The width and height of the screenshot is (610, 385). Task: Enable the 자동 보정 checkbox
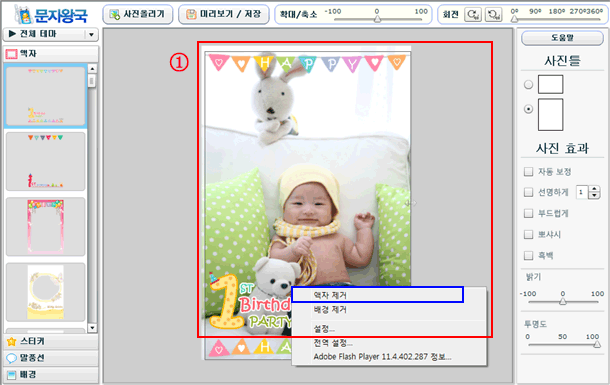[x=528, y=172]
